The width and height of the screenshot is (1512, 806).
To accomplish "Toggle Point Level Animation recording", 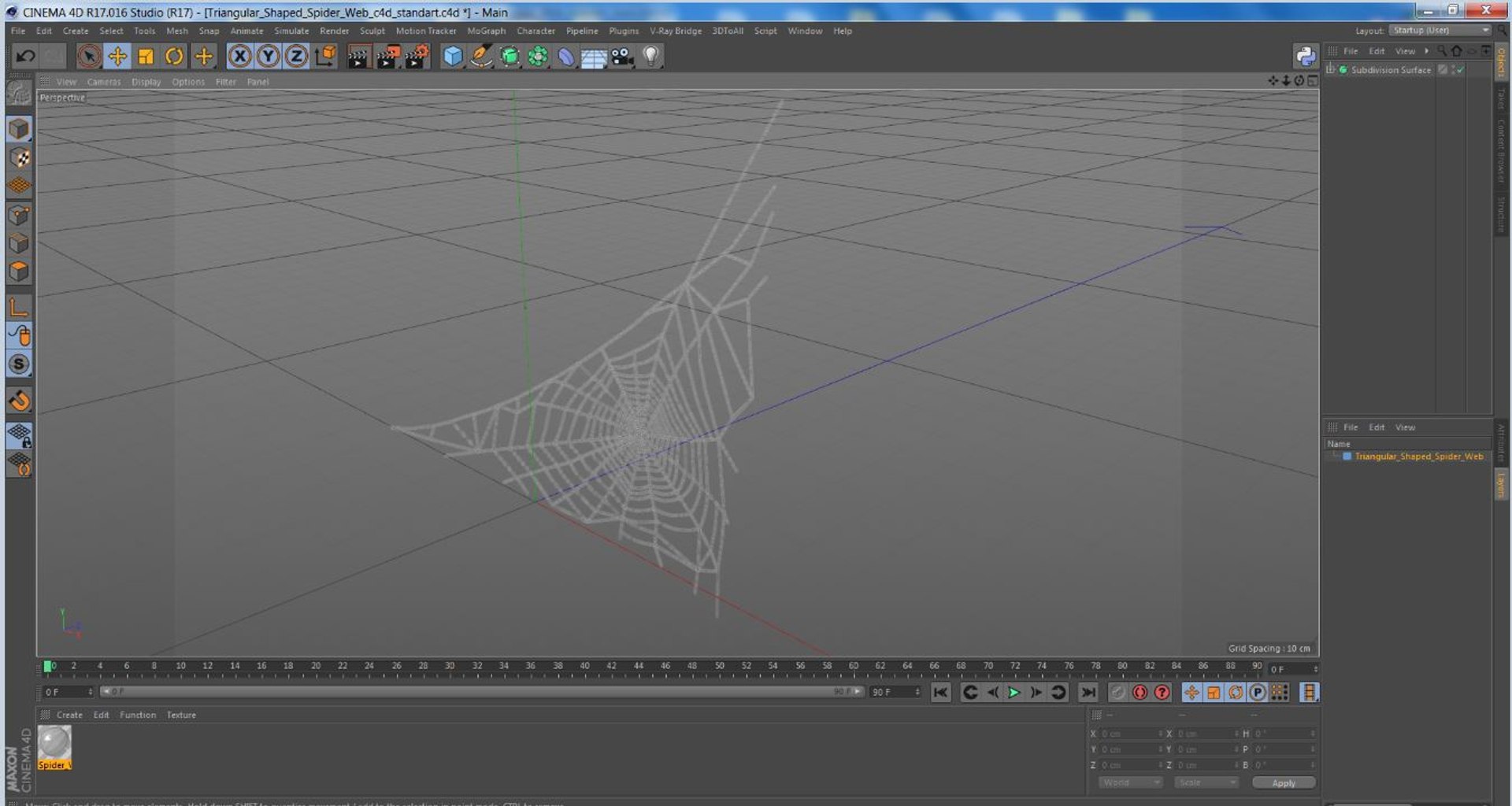I will point(1280,693).
